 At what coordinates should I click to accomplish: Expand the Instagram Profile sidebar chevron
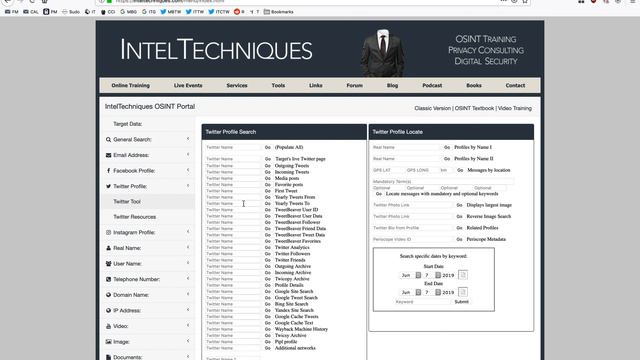pos(188,232)
